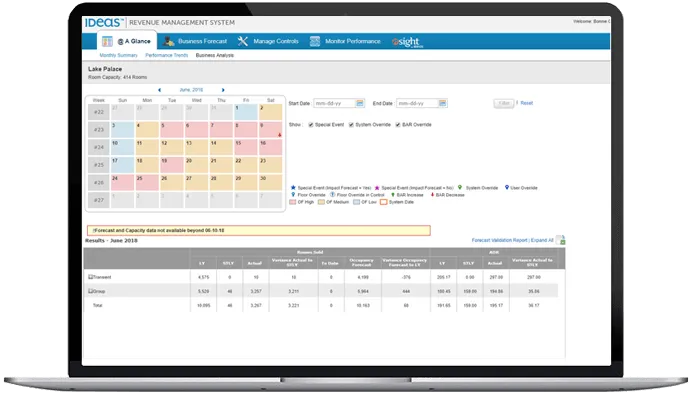Click the export icon beside Expand All
Viewport: 692px width, 394px height.
(x=561, y=240)
